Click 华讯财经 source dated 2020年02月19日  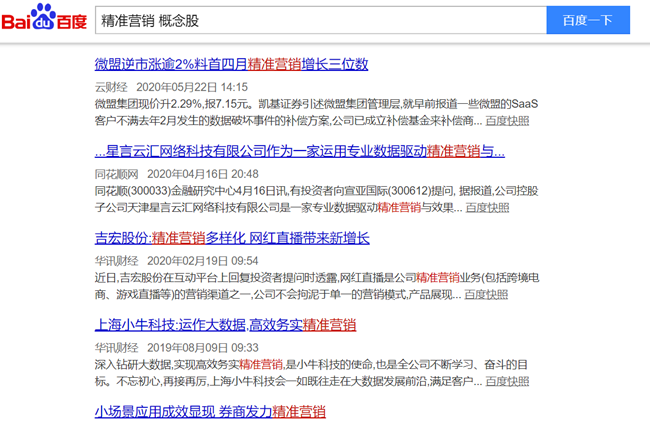pos(116,261)
